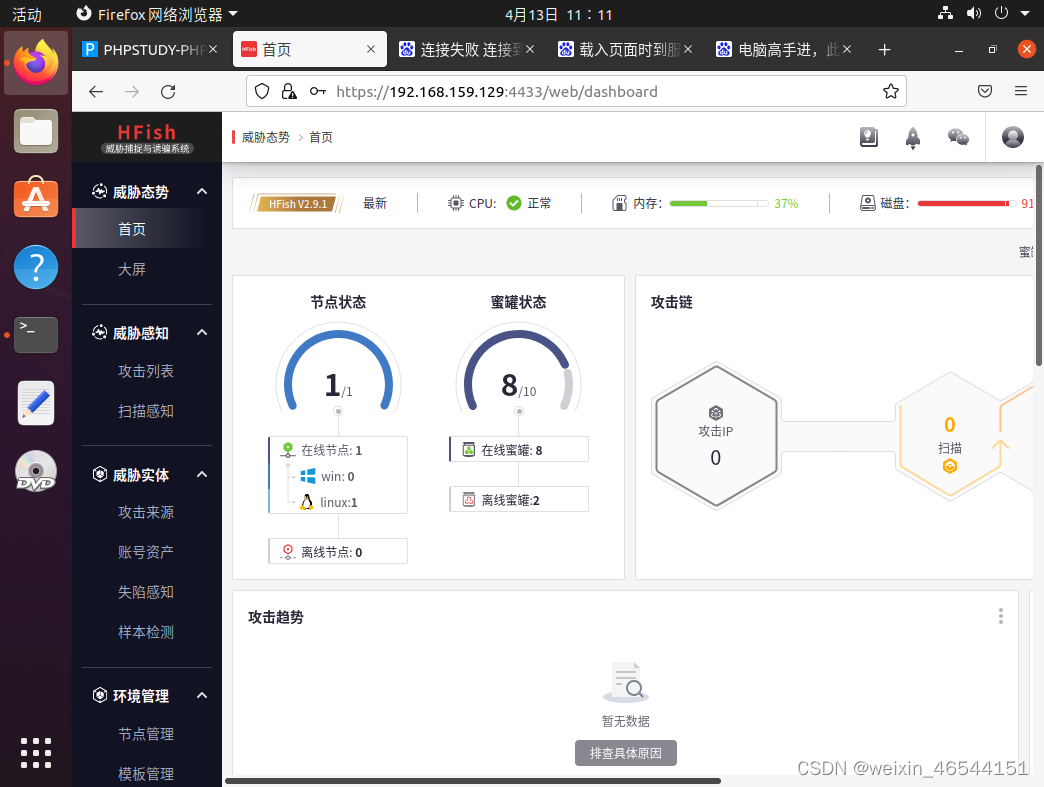Click the 扫描 hexagon node

tap(949, 436)
